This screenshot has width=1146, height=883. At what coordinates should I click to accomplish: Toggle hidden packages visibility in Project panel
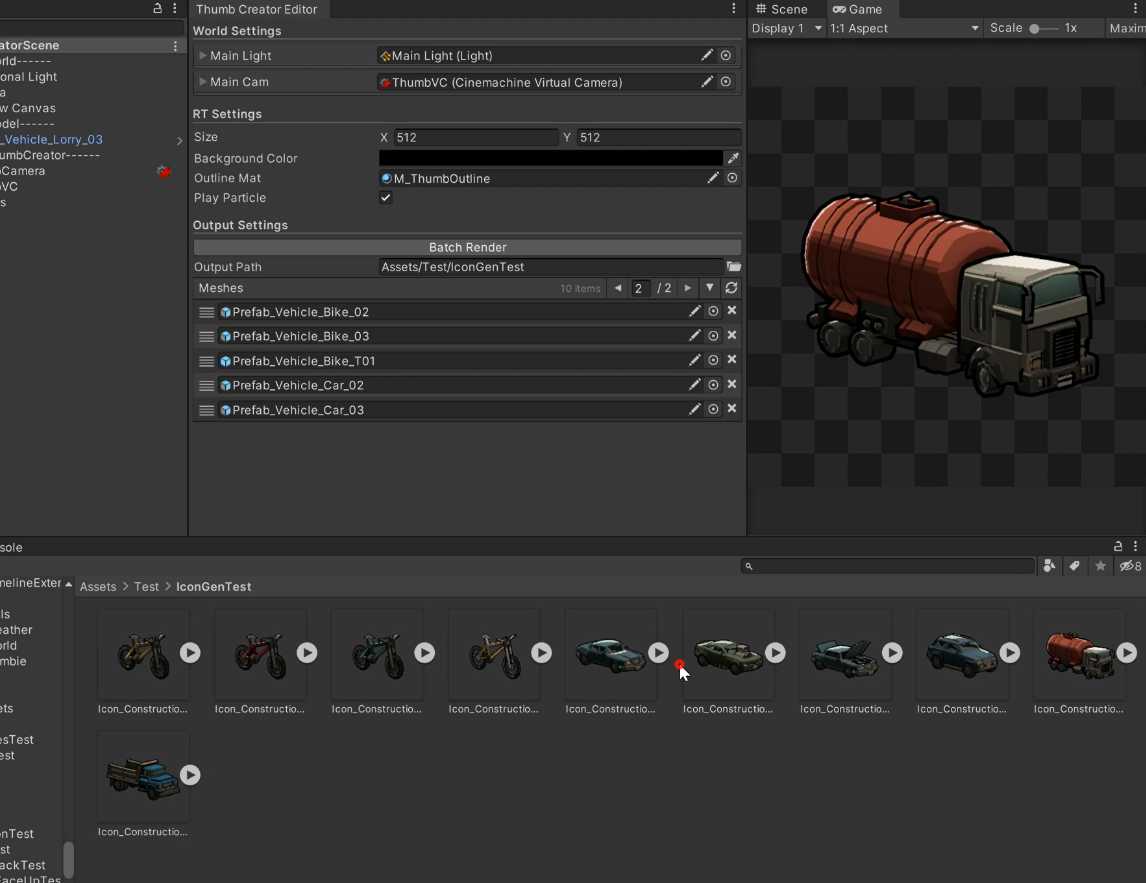(x=1129, y=566)
